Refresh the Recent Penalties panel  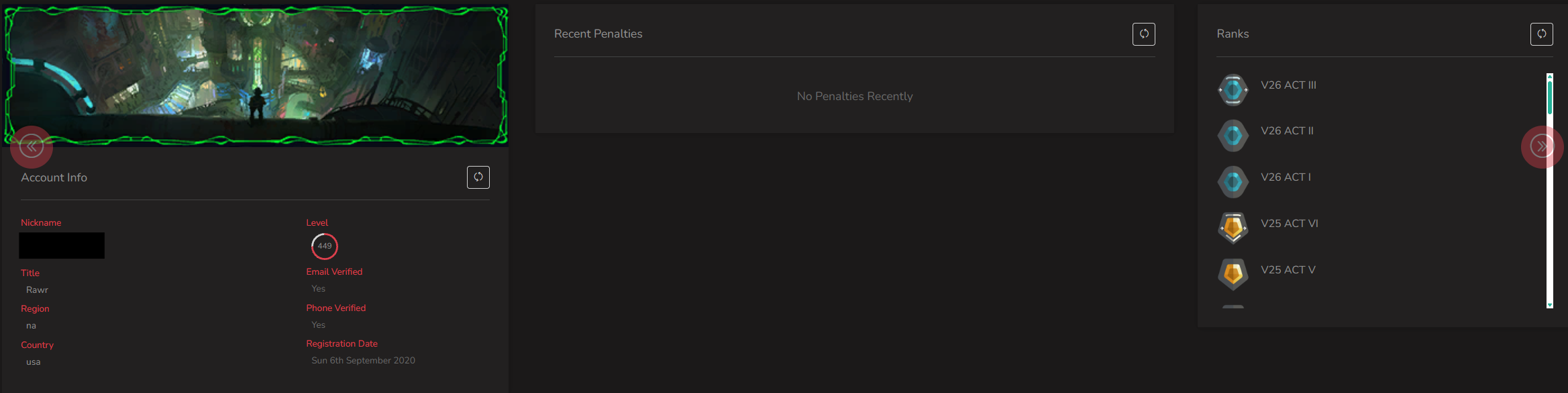[1143, 34]
